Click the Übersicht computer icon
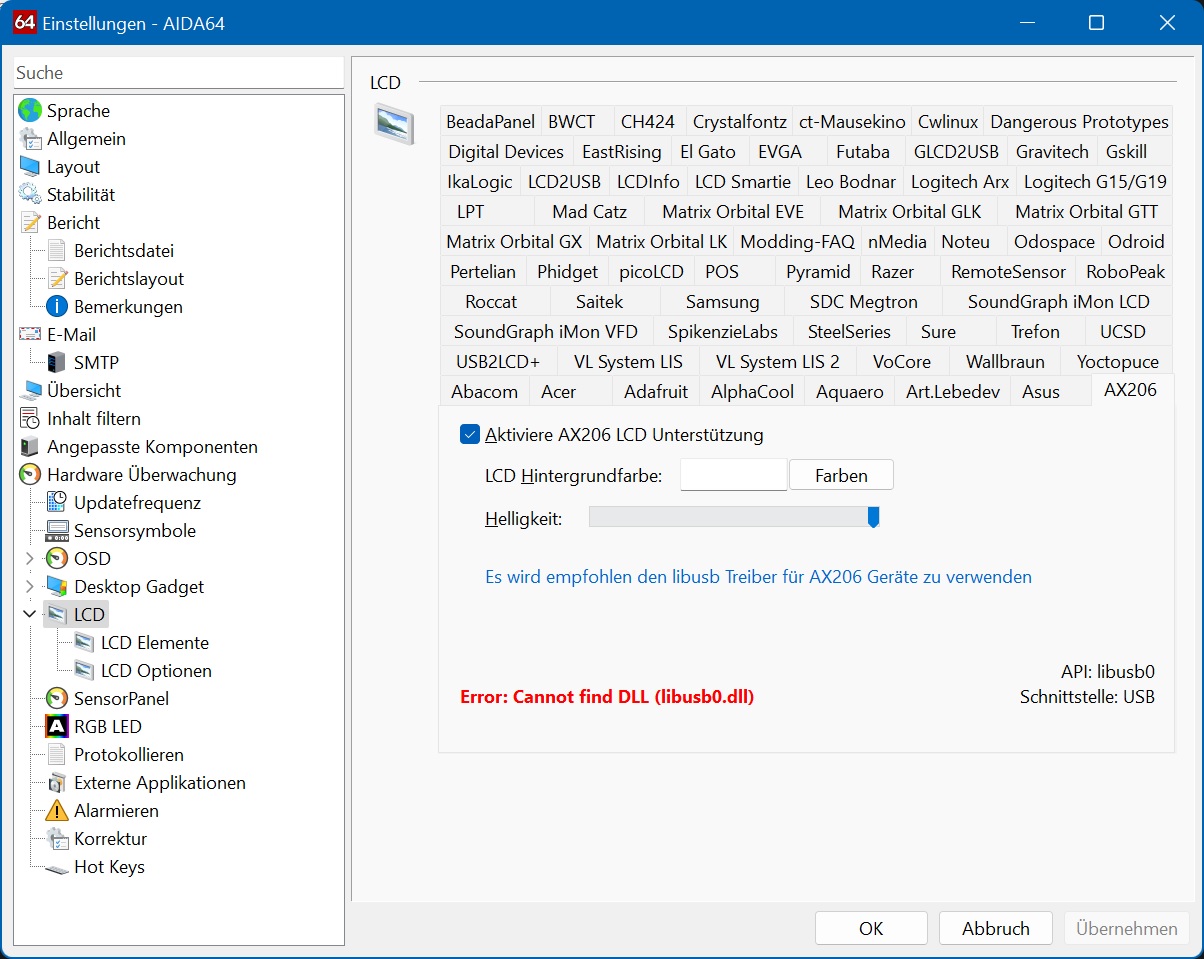Viewport: 1204px width, 959px height. [31, 391]
